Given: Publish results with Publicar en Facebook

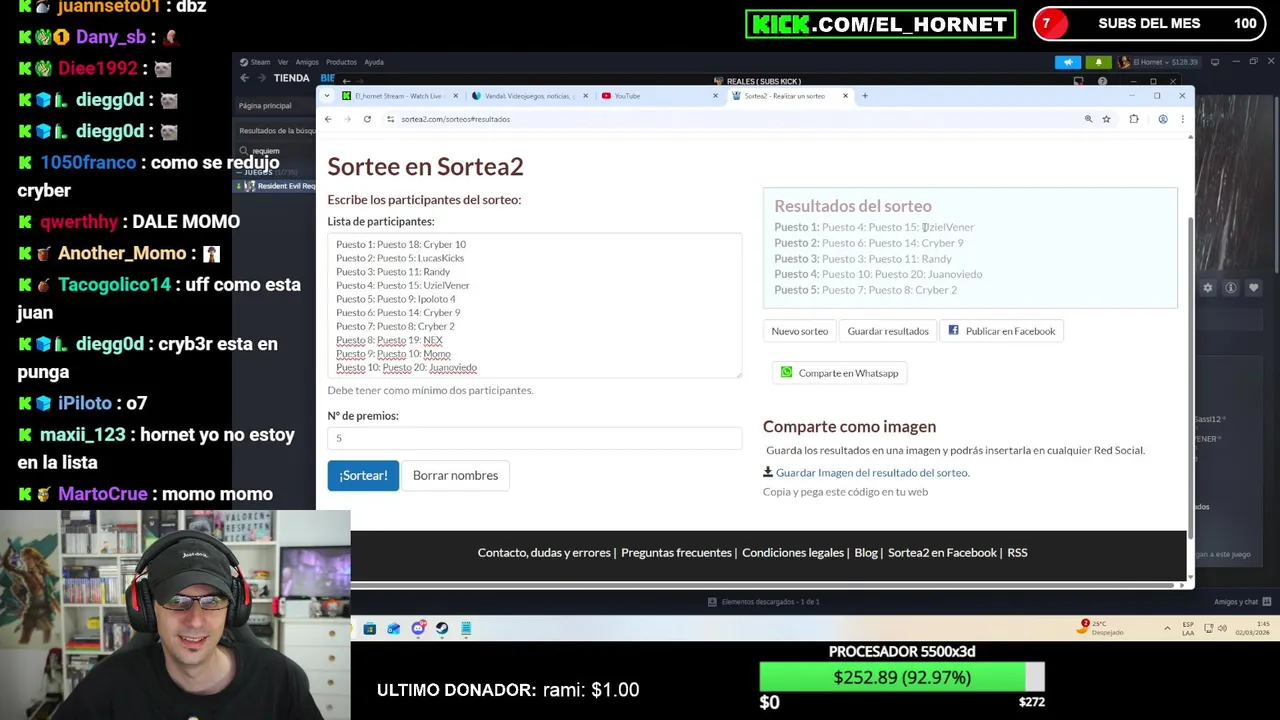Looking at the screenshot, I should (x=1001, y=331).
